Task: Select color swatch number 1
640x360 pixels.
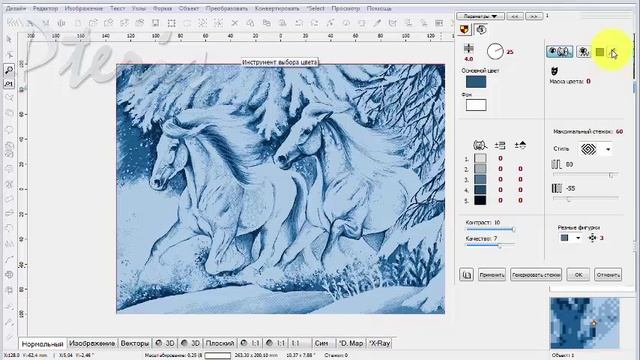Action: 480,158
